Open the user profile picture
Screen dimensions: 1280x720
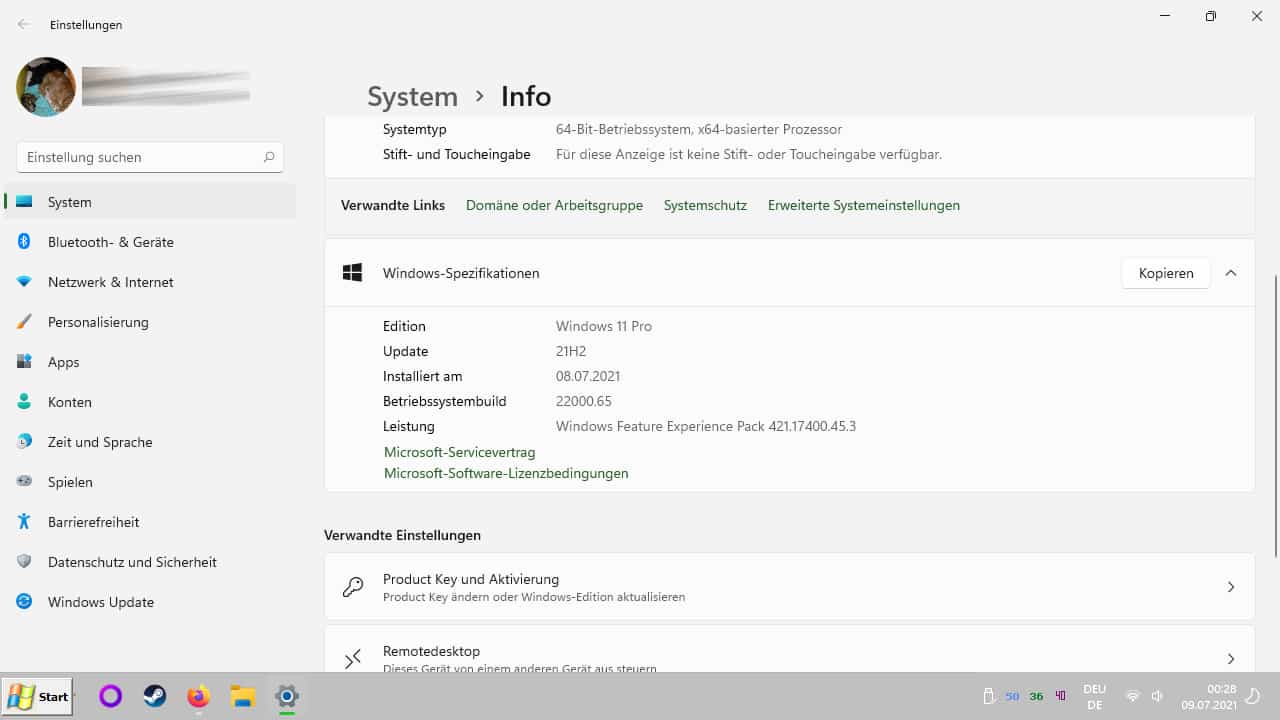[46, 87]
